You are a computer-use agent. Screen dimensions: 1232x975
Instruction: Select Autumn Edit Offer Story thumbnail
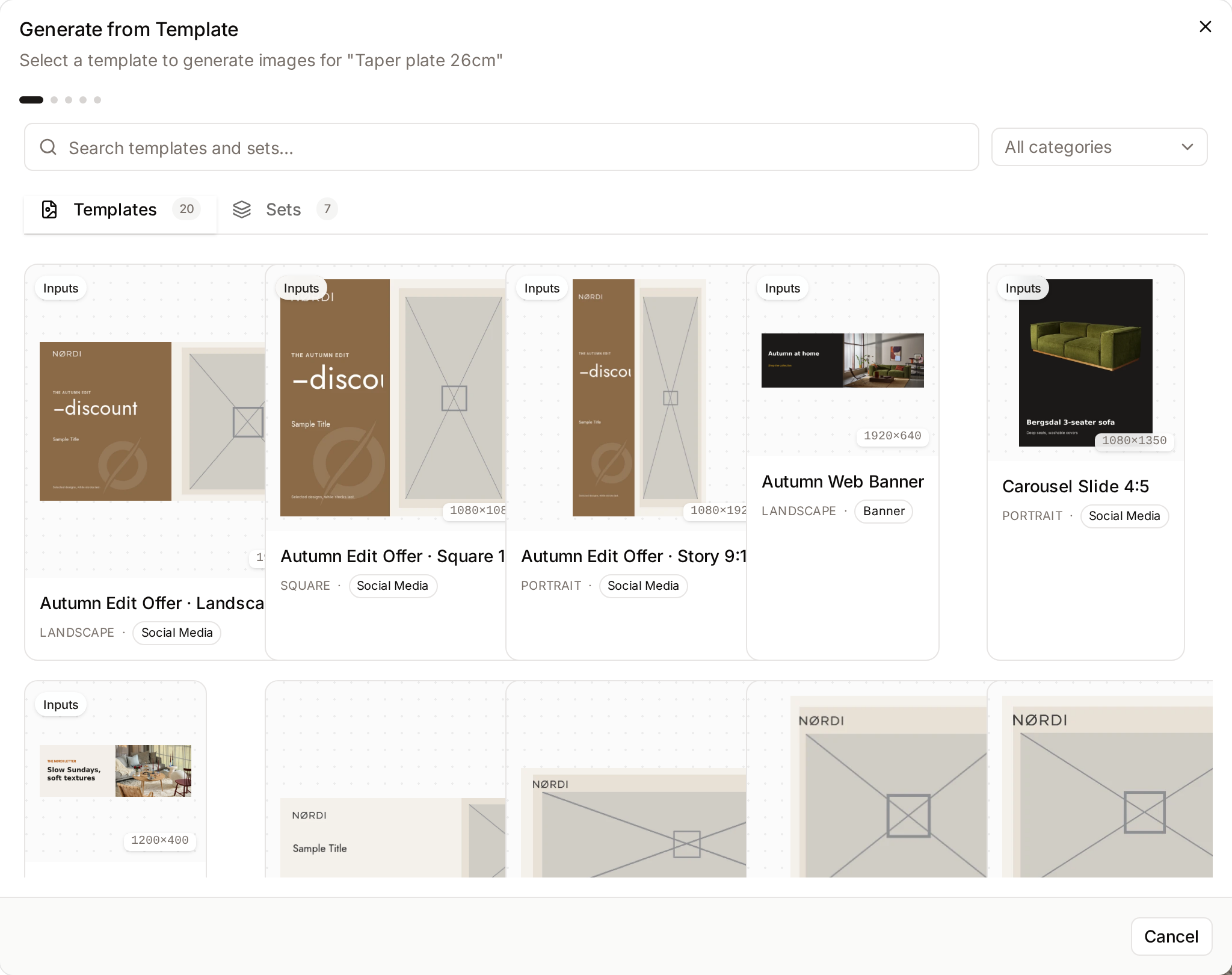639,398
